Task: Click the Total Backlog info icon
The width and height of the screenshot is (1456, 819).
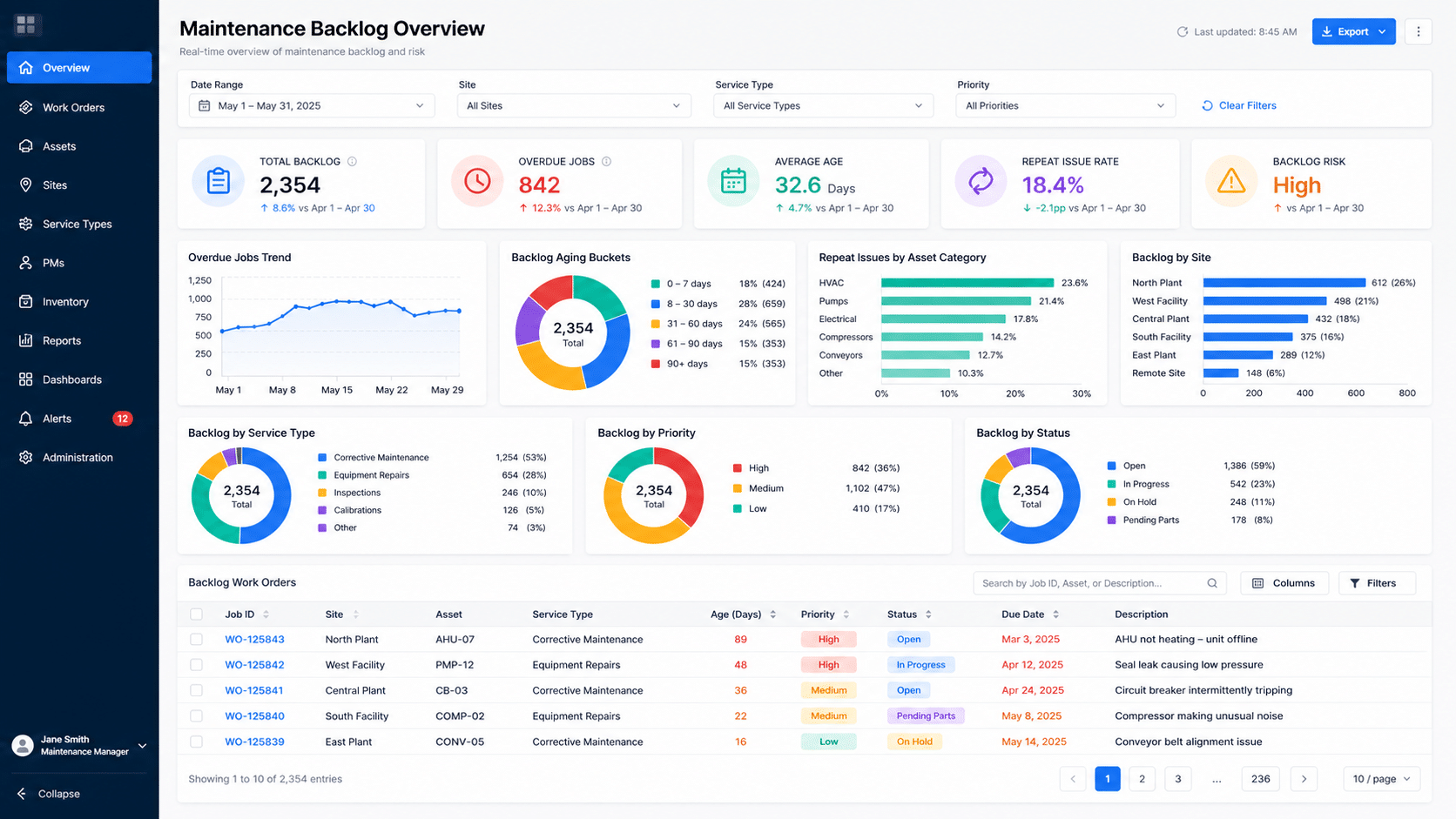Action: 353,161
